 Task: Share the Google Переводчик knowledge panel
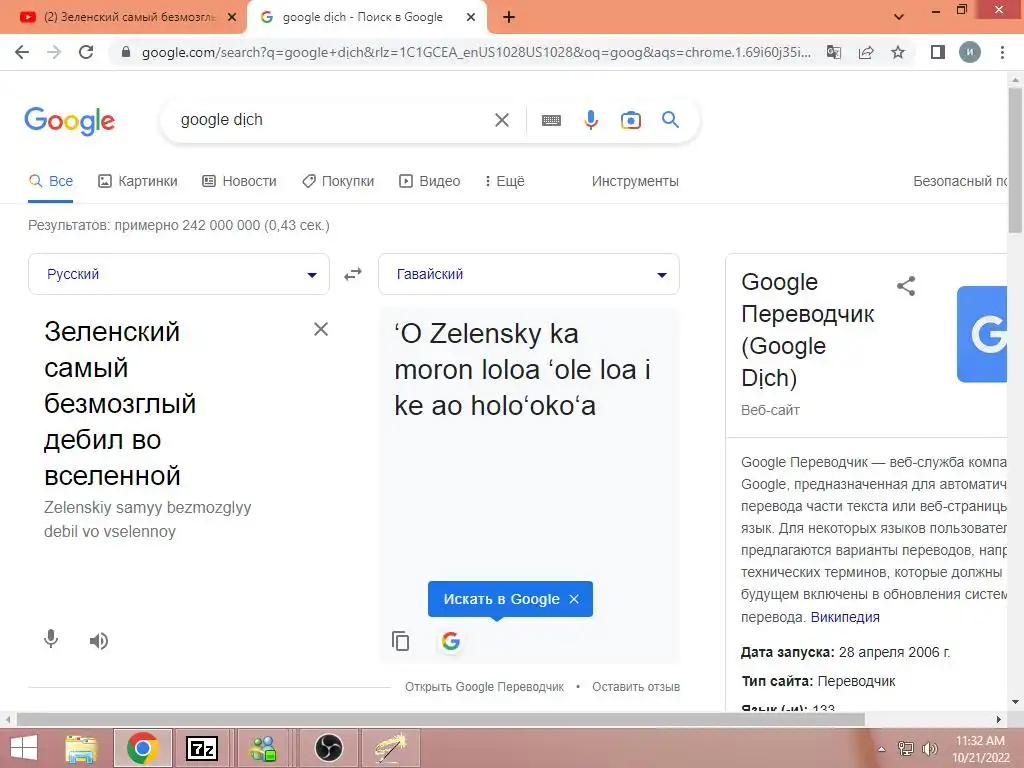coord(906,285)
